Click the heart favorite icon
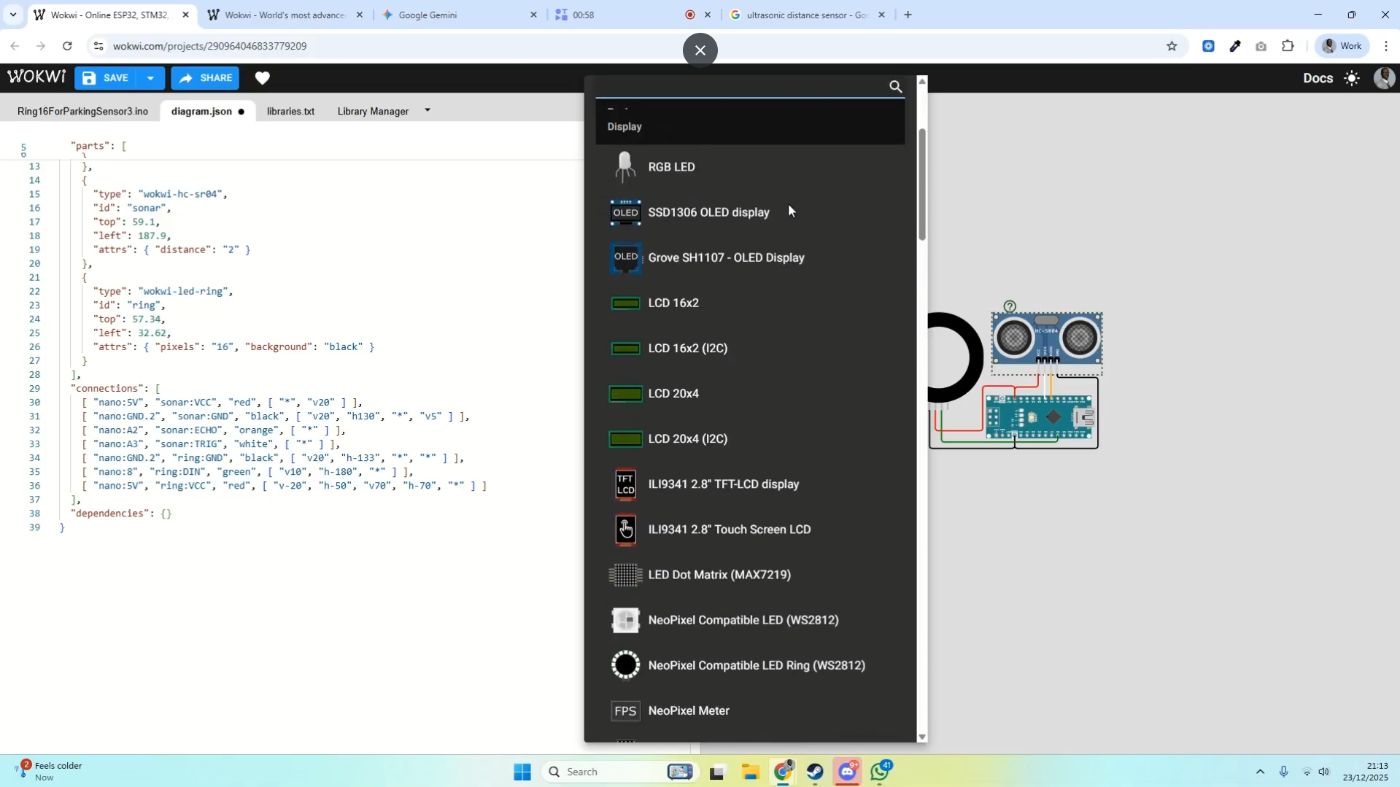1400x787 pixels. click(x=262, y=78)
